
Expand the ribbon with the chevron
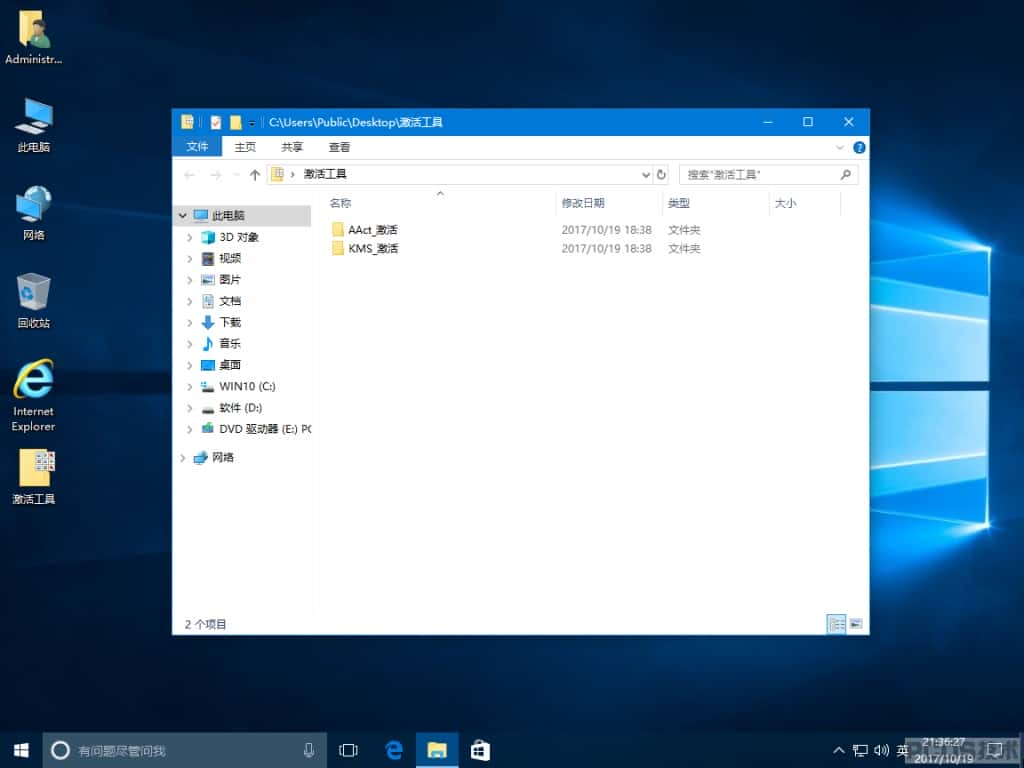pos(840,148)
